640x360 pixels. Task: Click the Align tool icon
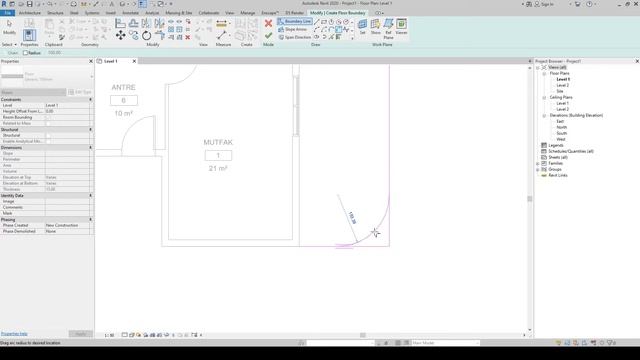tap(120, 23)
